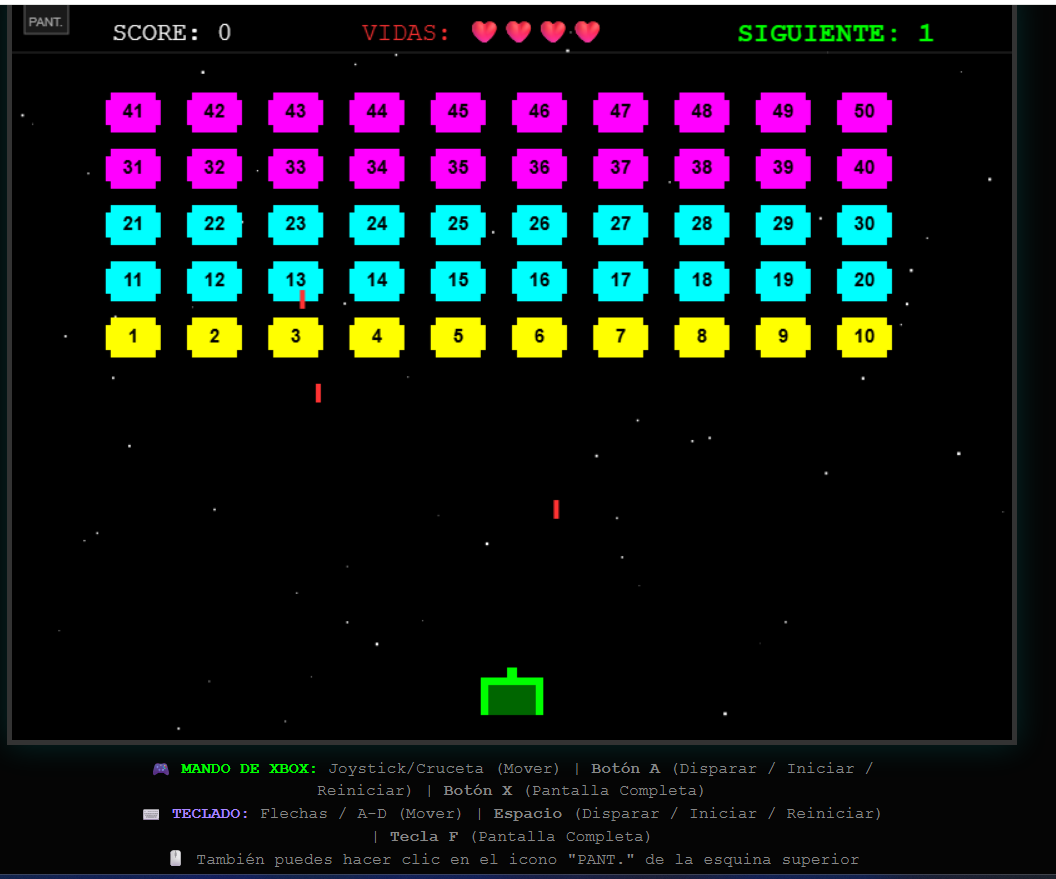Click magenta block number 48
Viewport: 1056px width, 879px height.
coord(702,112)
